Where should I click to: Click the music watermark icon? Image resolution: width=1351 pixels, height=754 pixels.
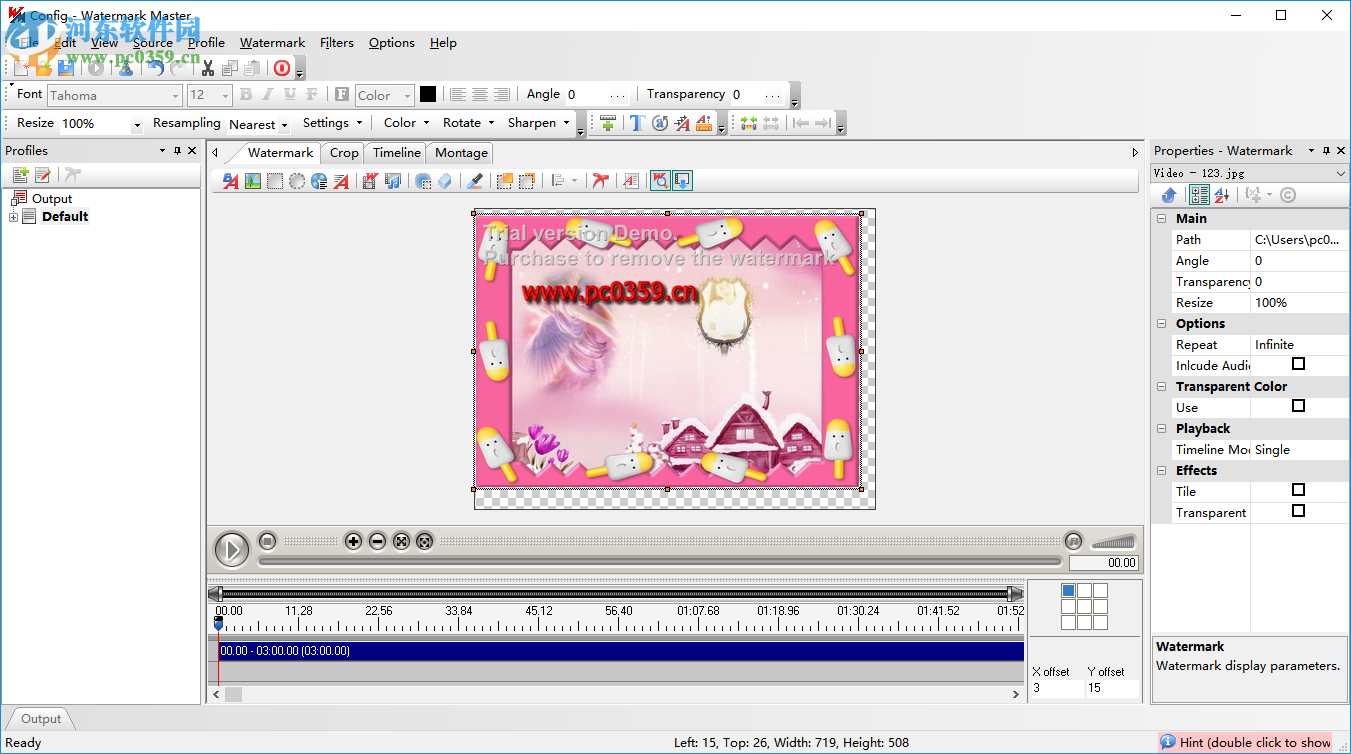(x=393, y=181)
